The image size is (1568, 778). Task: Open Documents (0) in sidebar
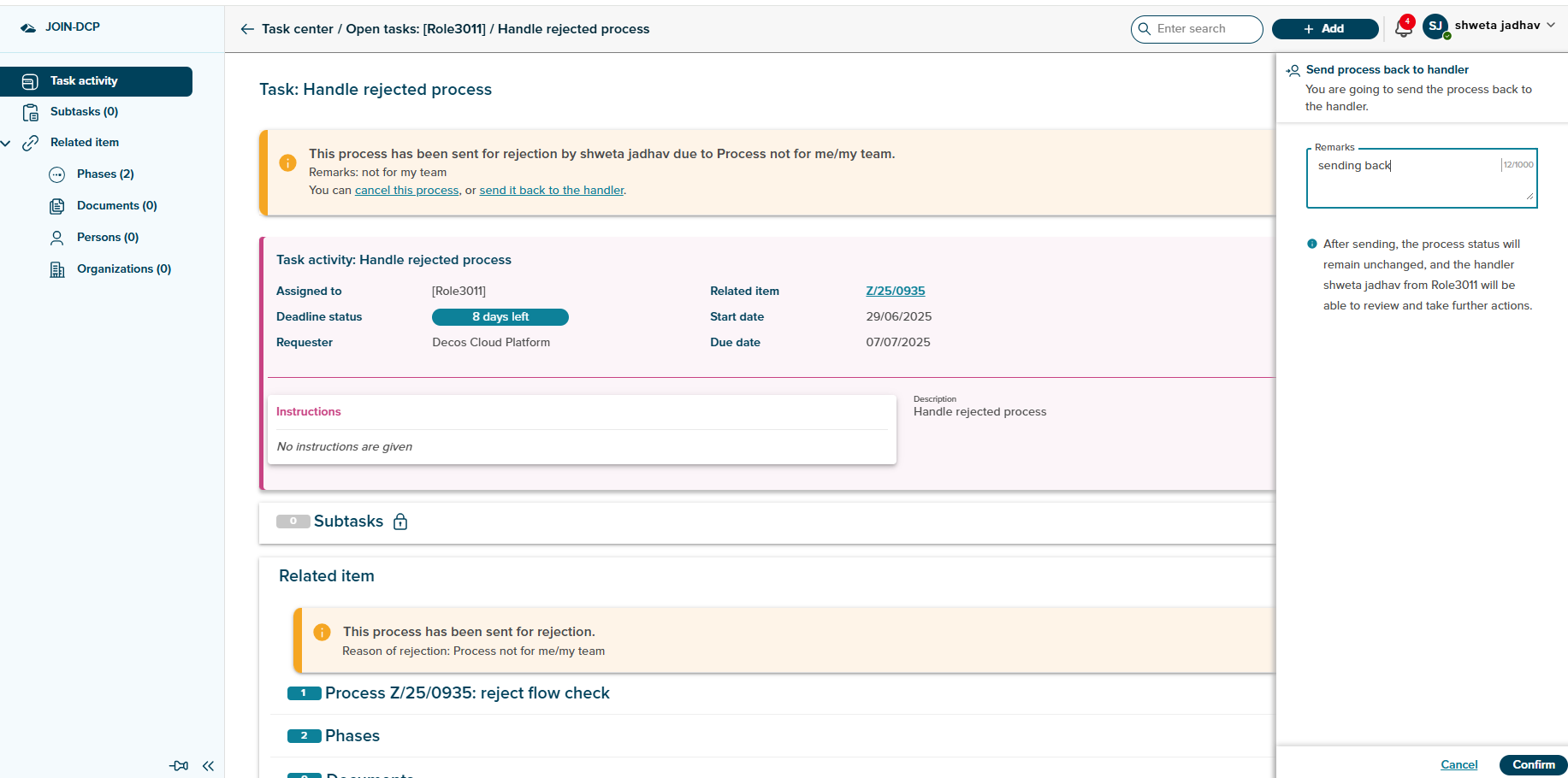click(116, 206)
